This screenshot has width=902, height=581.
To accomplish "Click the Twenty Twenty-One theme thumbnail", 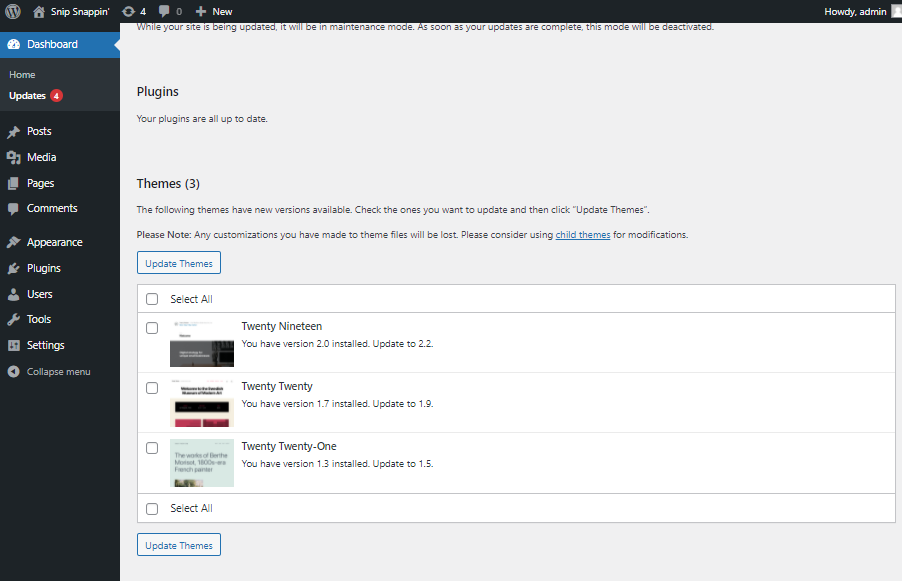I will tap(201, 463).
